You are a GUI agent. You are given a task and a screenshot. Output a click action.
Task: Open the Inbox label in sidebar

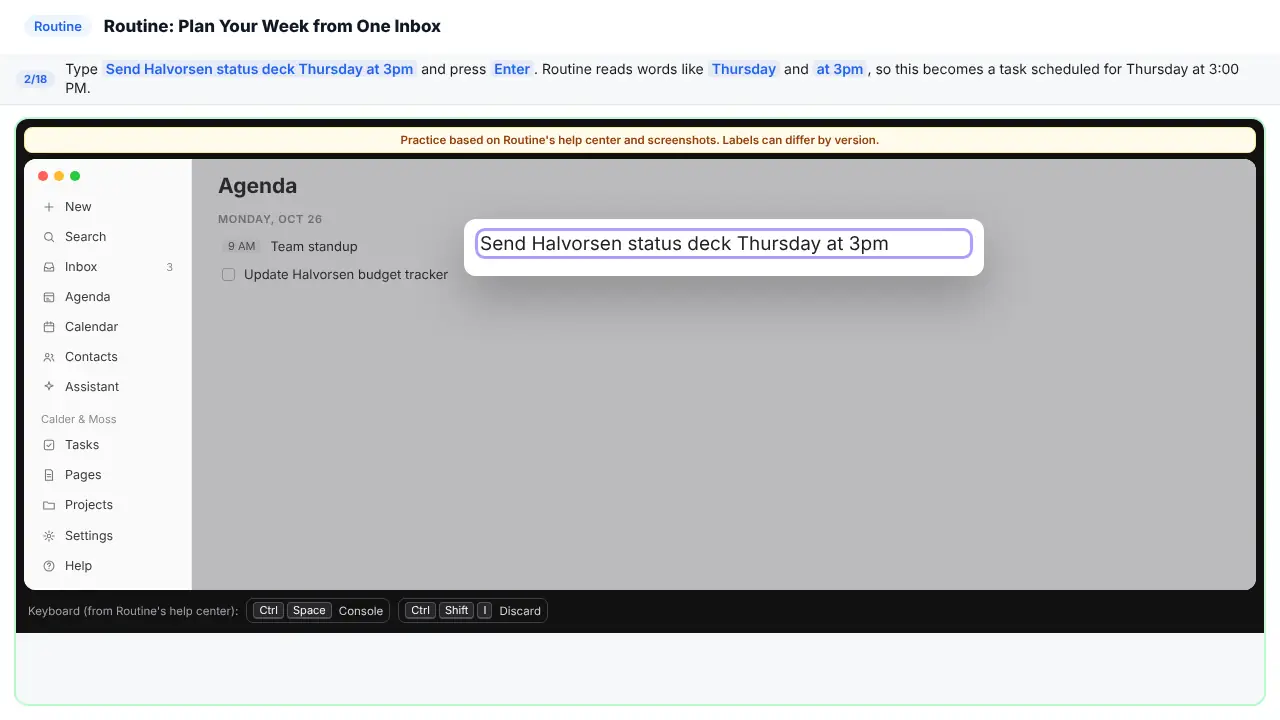pyautogui.click(x=81, y=267)
